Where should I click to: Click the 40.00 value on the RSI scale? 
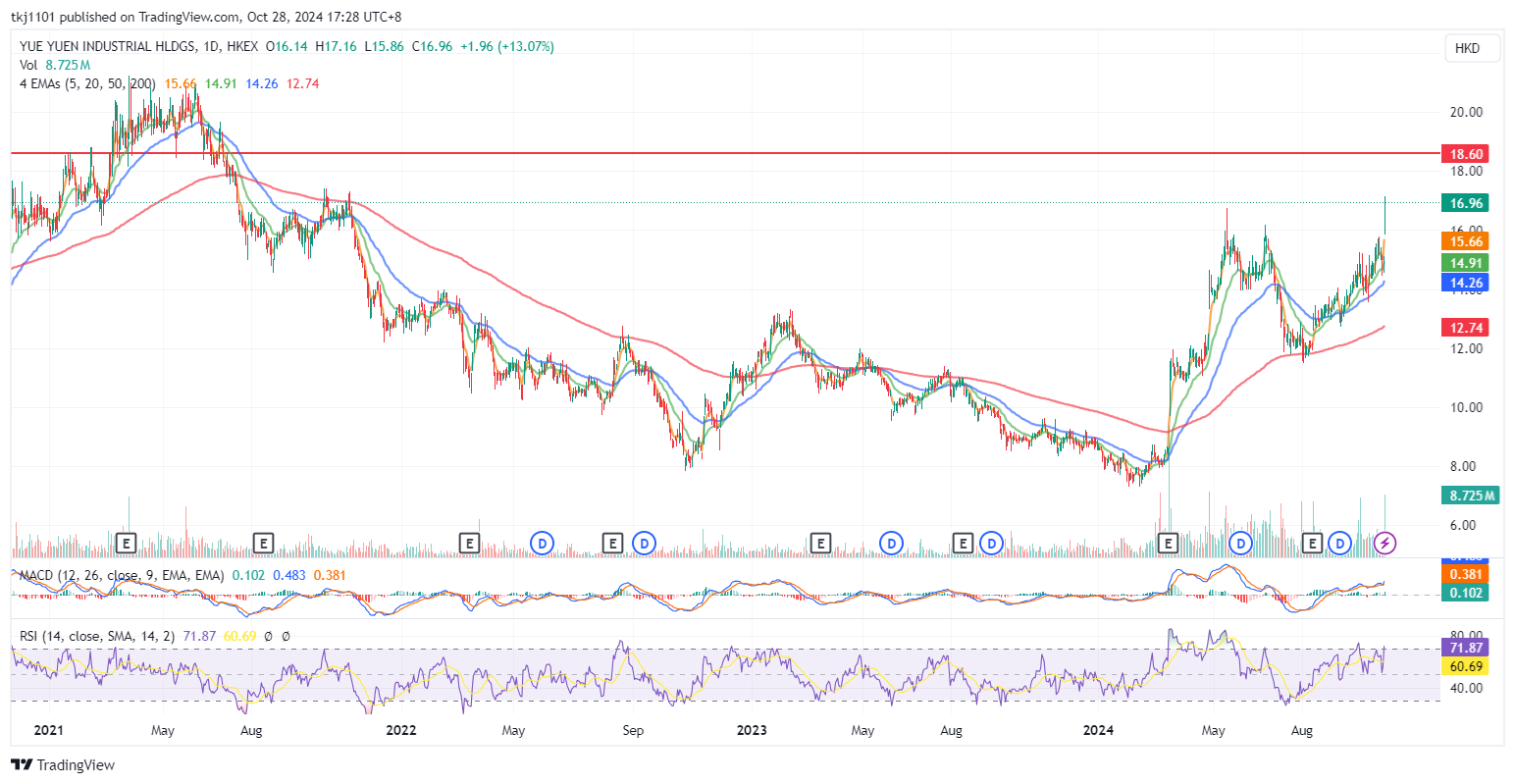click(x=1466, y=688)
